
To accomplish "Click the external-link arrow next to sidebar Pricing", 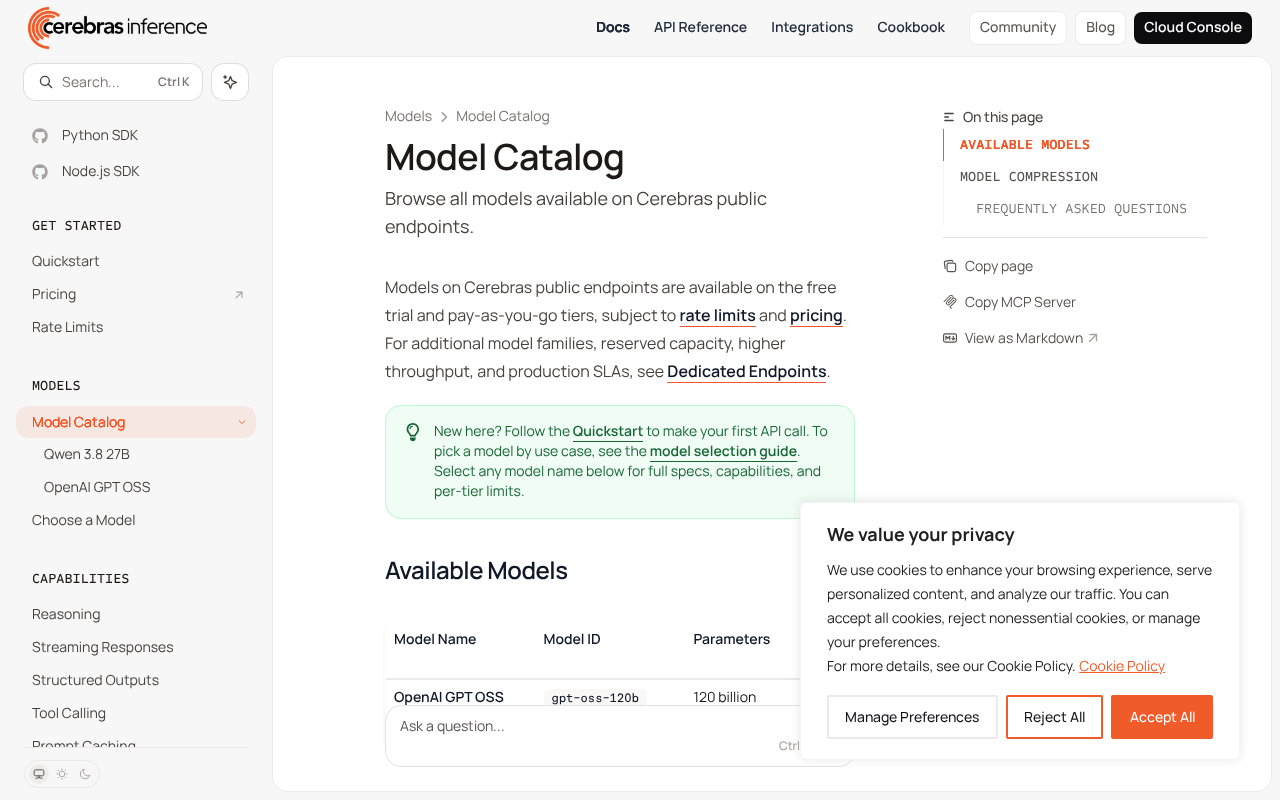I will click(239, 295).
